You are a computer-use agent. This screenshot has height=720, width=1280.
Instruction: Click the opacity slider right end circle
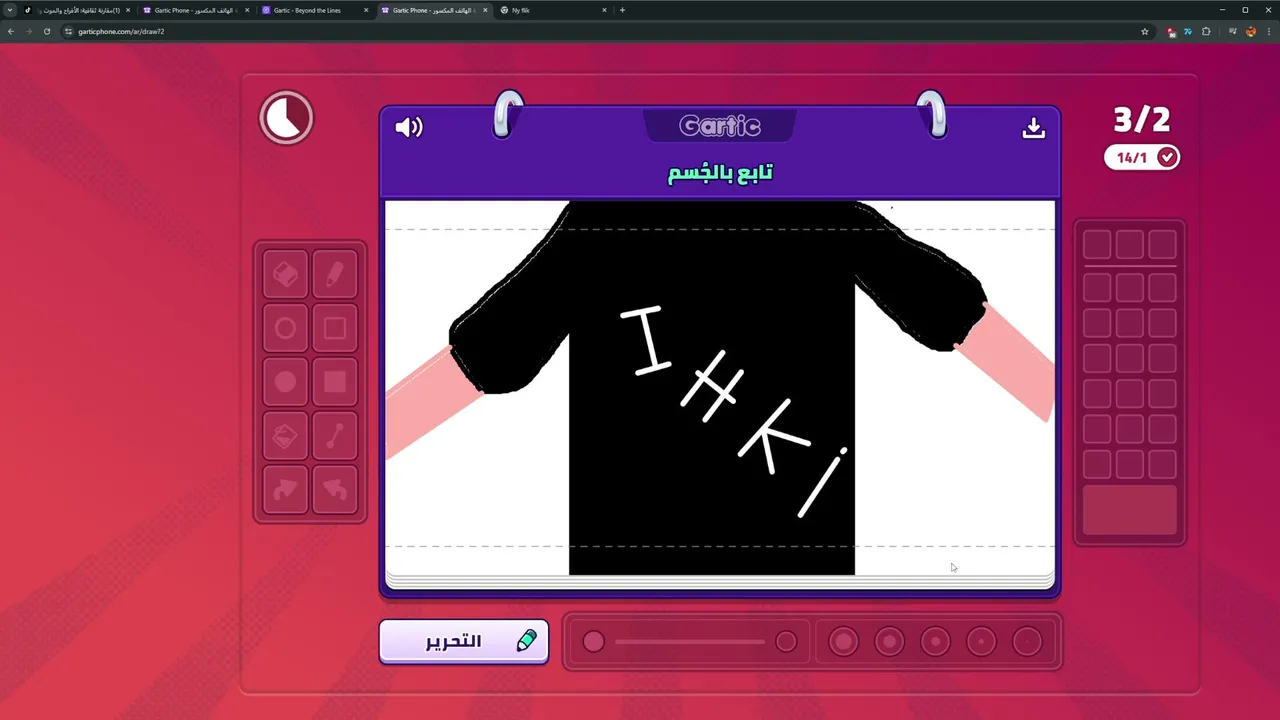[x=786, y=642]
